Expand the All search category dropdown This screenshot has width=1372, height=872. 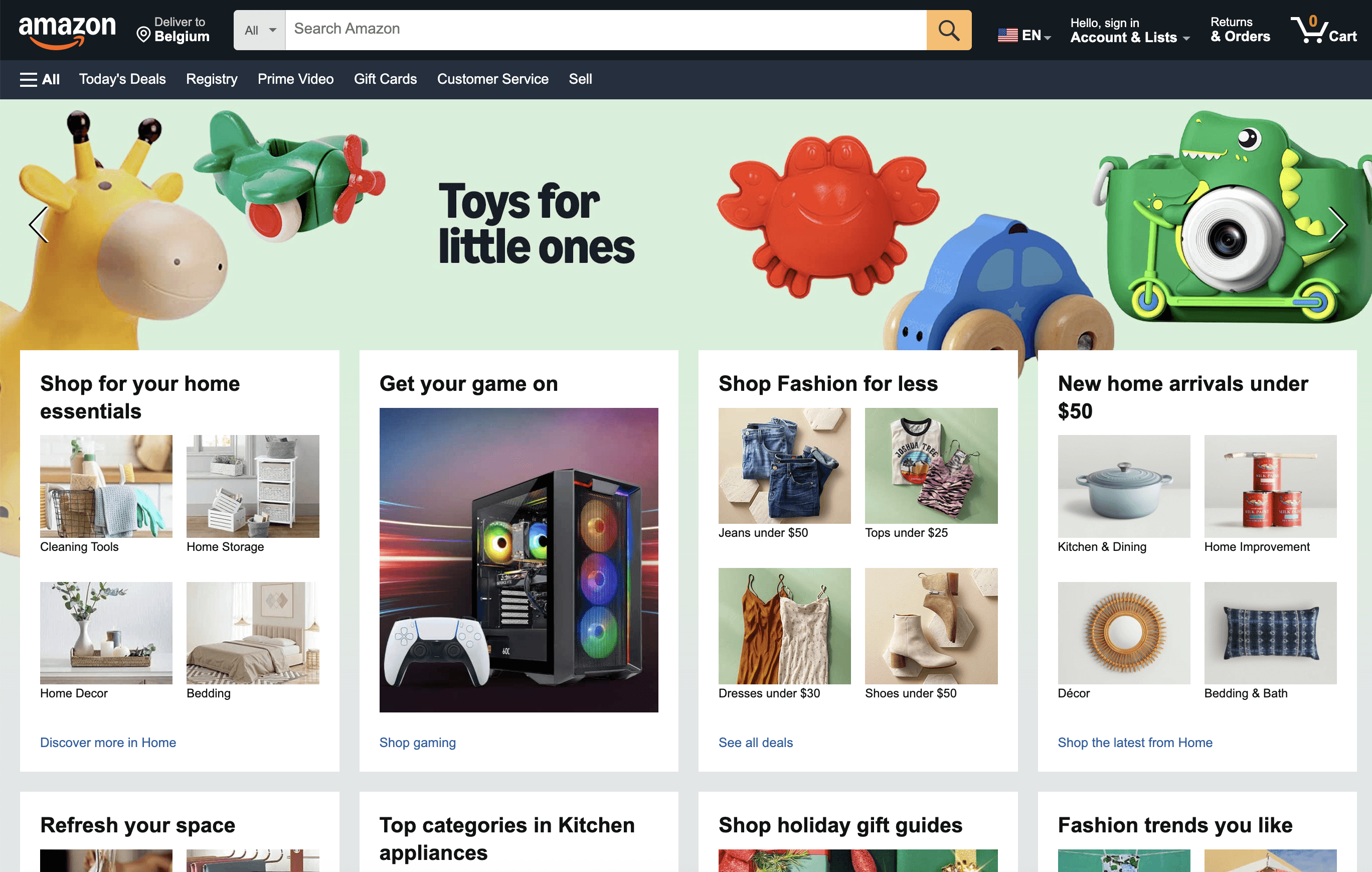(x=260, y=30)
